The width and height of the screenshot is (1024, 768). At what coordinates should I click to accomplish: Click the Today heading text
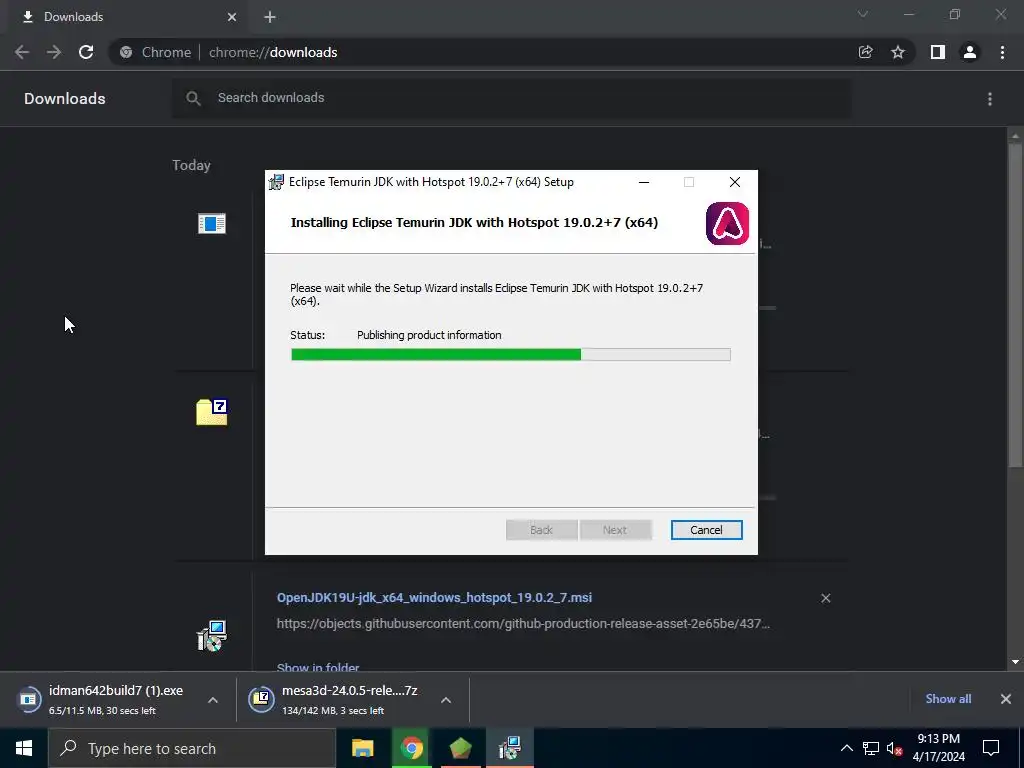point(191,165)
